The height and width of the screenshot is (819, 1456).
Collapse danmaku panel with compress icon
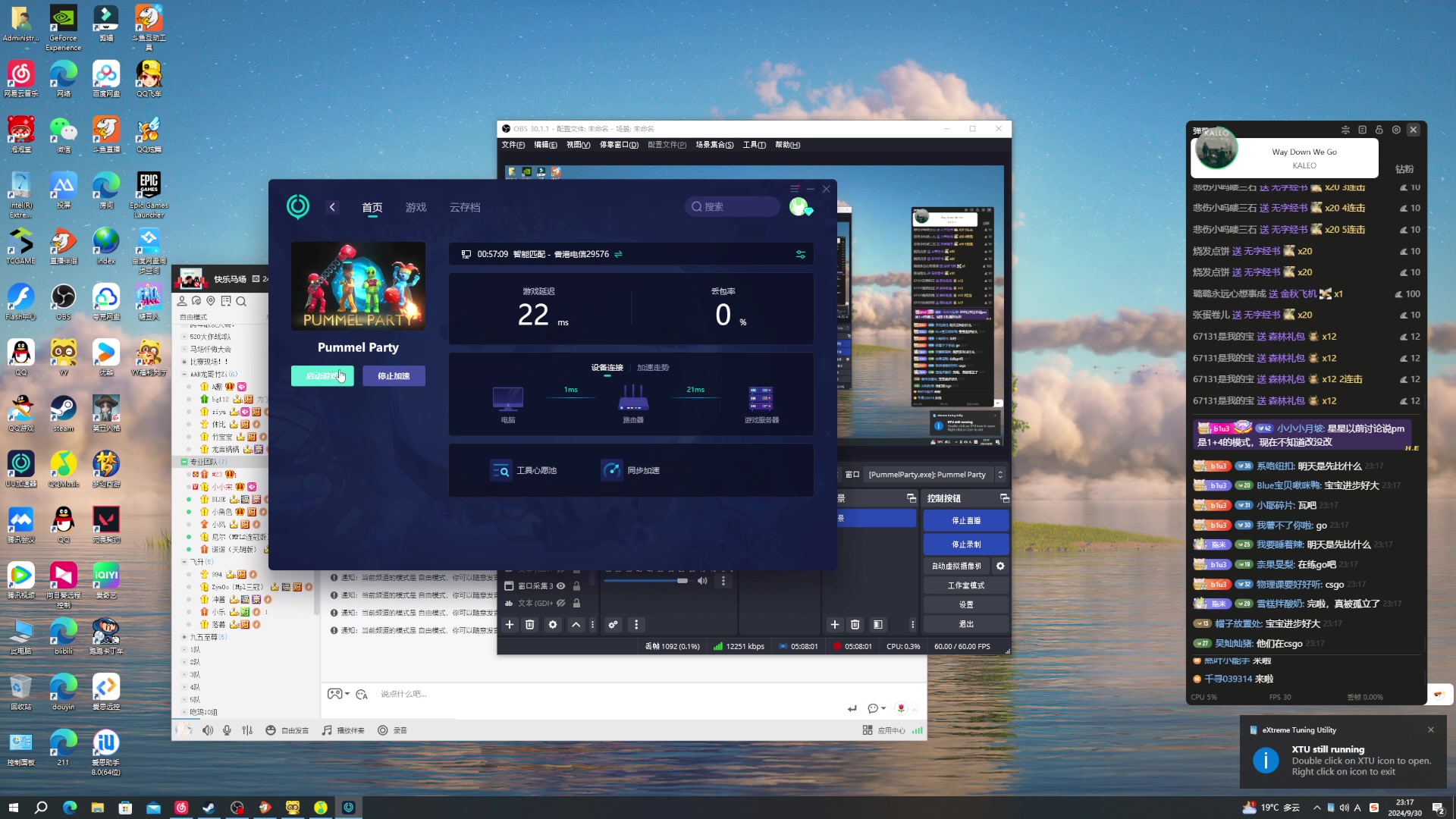pos(1345,130)
